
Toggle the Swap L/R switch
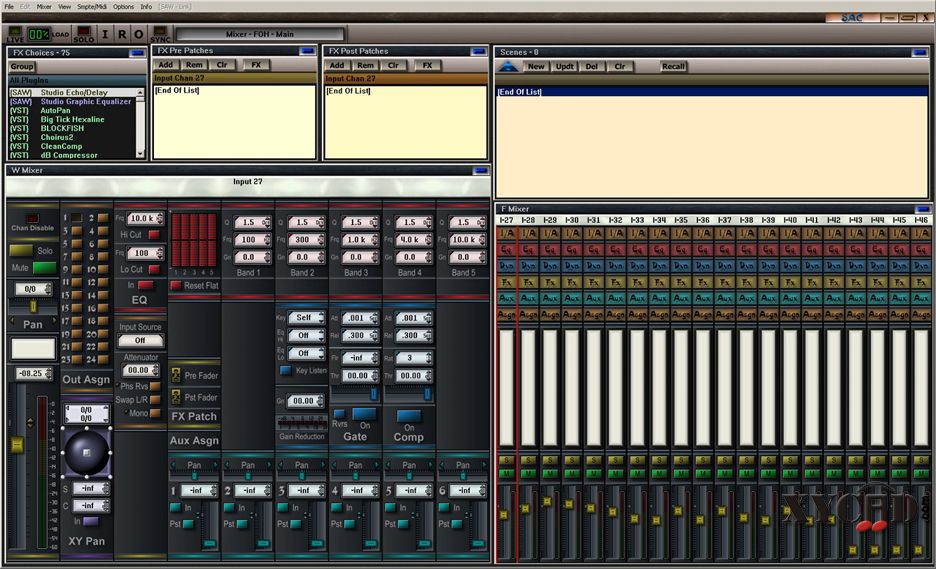(155, 399)
